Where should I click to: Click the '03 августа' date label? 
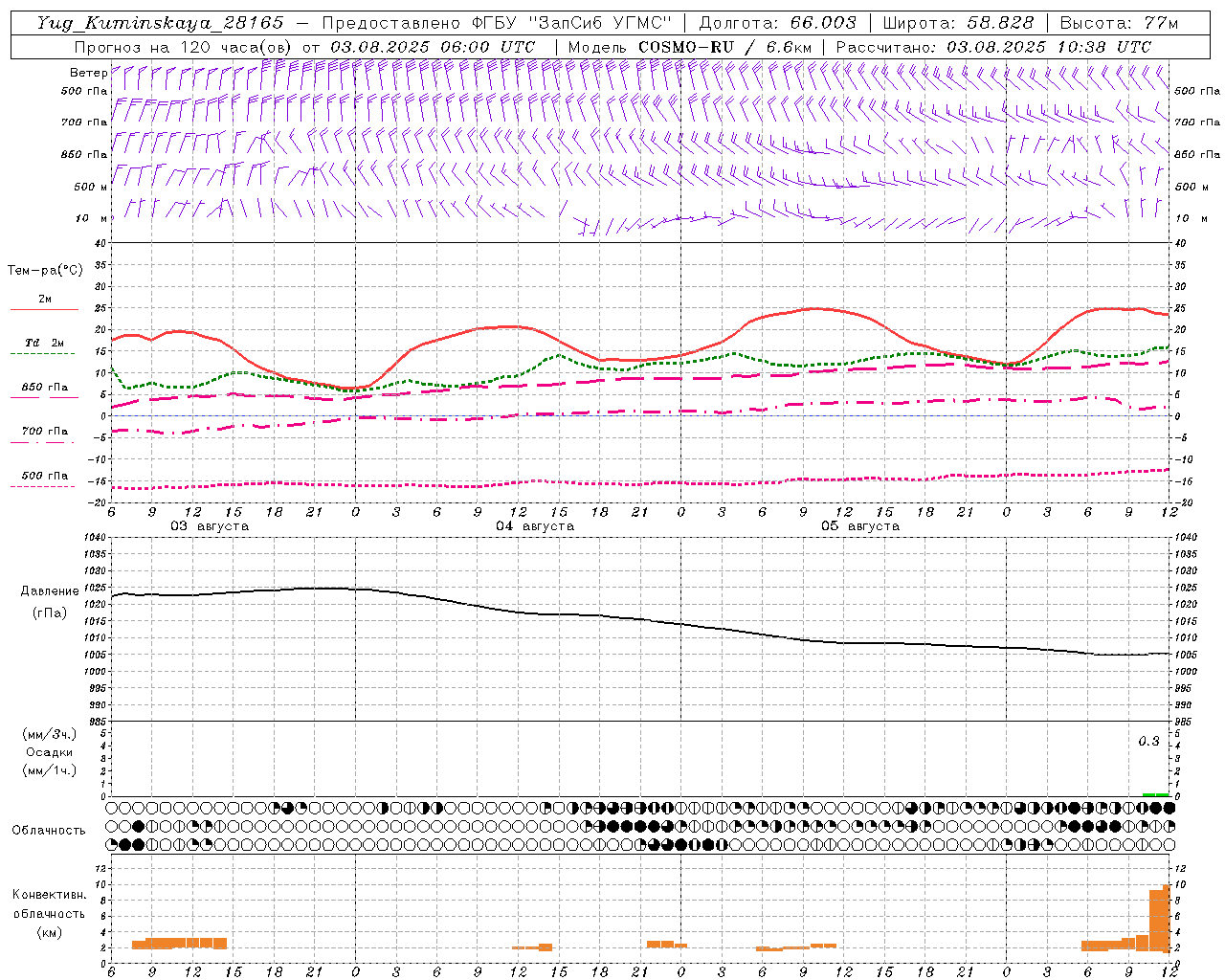(210, 526)
